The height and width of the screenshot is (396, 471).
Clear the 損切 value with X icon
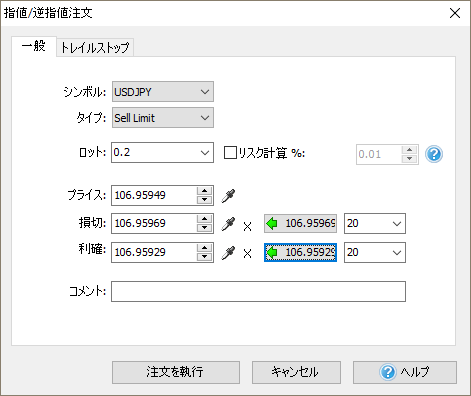(247, 227)
